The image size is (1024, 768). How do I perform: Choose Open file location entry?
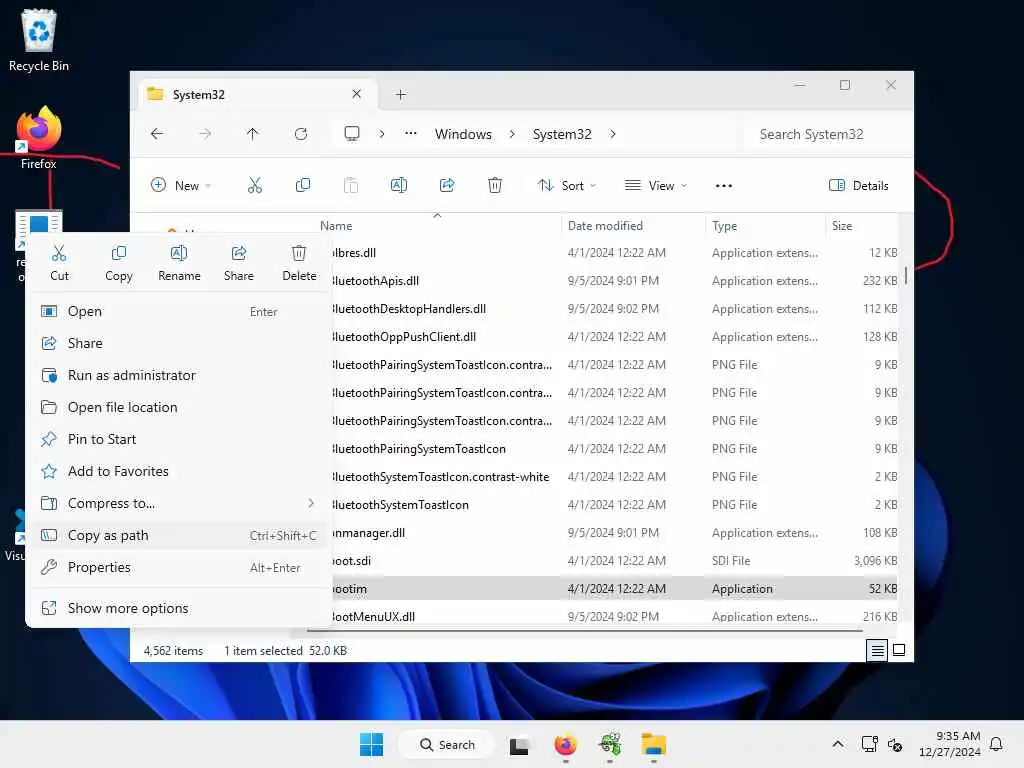(x=177, y=408)
